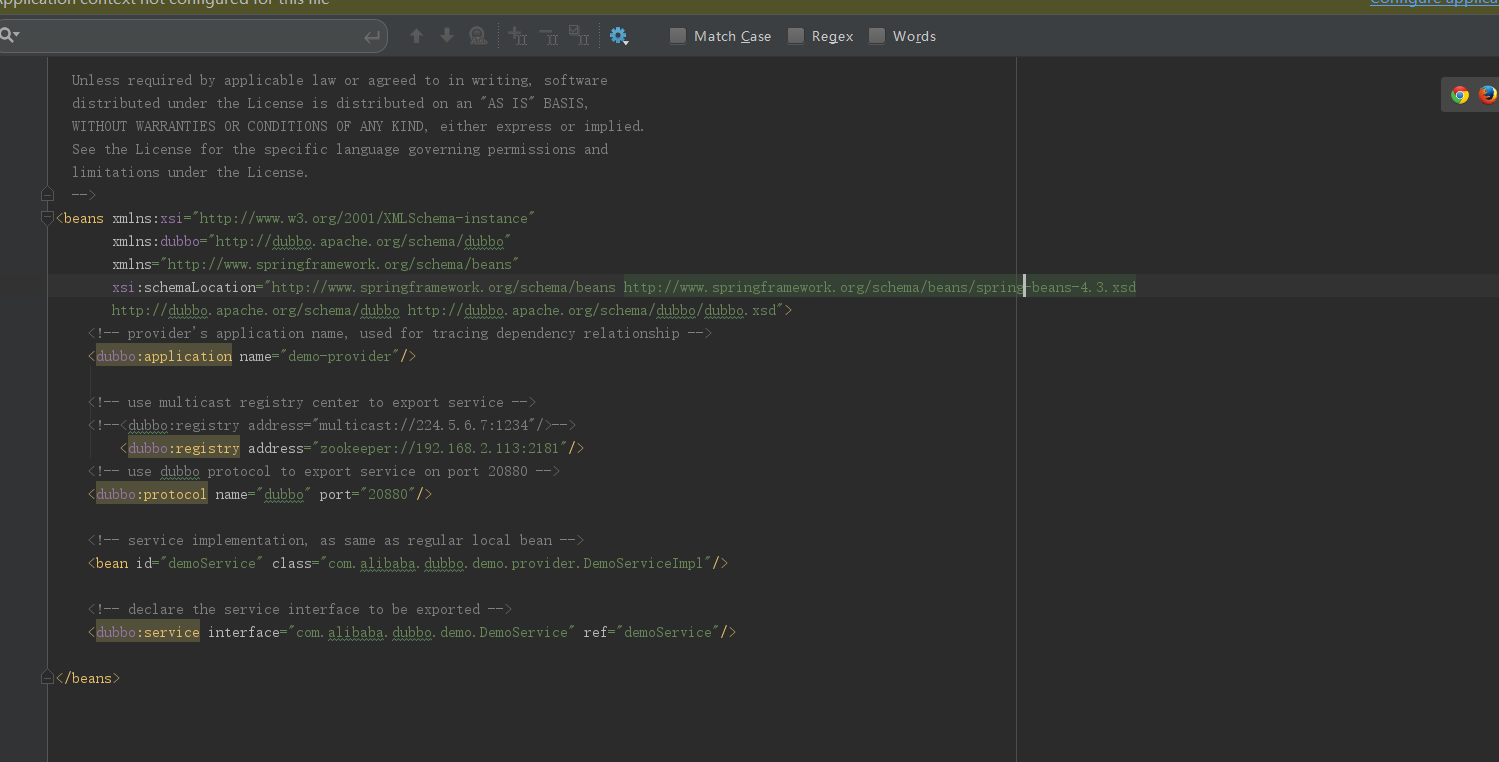Click the xsi:schemaLocation attribute name

pyautogui.click(x=184, y=287)
